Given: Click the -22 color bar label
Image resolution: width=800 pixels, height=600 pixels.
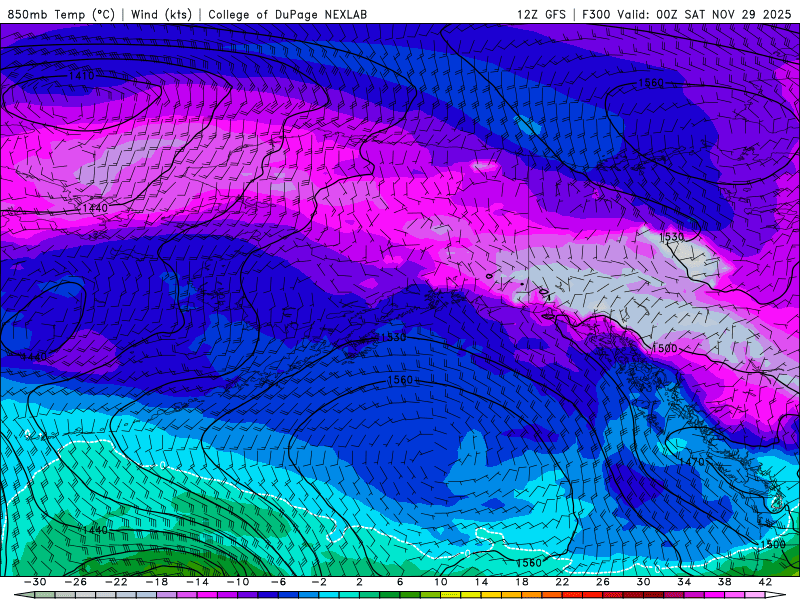Looking at the screenshot, I should pos(116,582).
